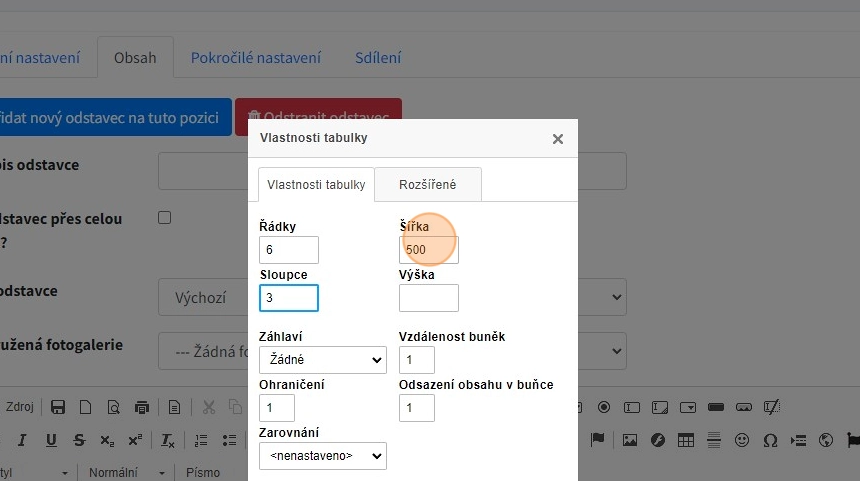Click the Save icon in editor toolbar
The image size is (860, 481).
58,407
